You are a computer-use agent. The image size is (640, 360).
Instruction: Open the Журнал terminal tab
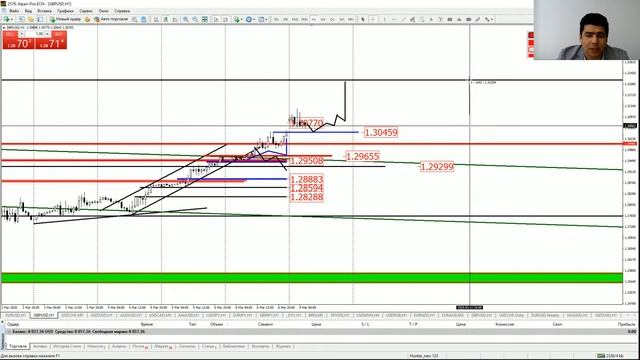click(x=283, y=346)
